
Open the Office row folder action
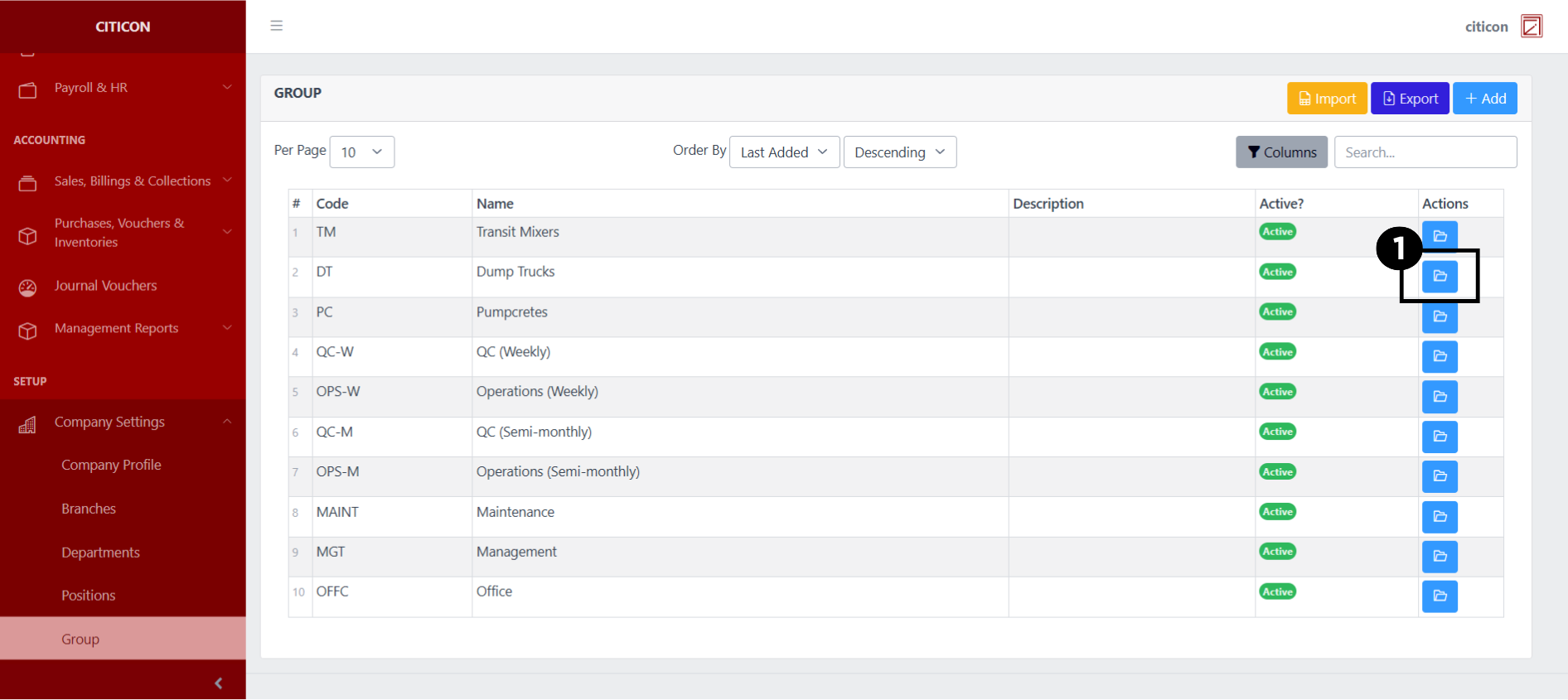pyautogui.click(x=1440, y=596)
